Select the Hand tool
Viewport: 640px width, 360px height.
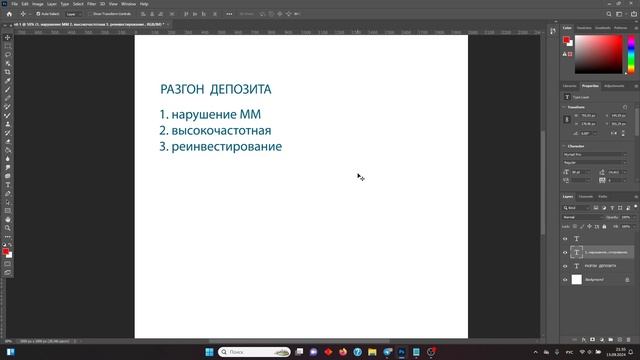click(7, 220)
